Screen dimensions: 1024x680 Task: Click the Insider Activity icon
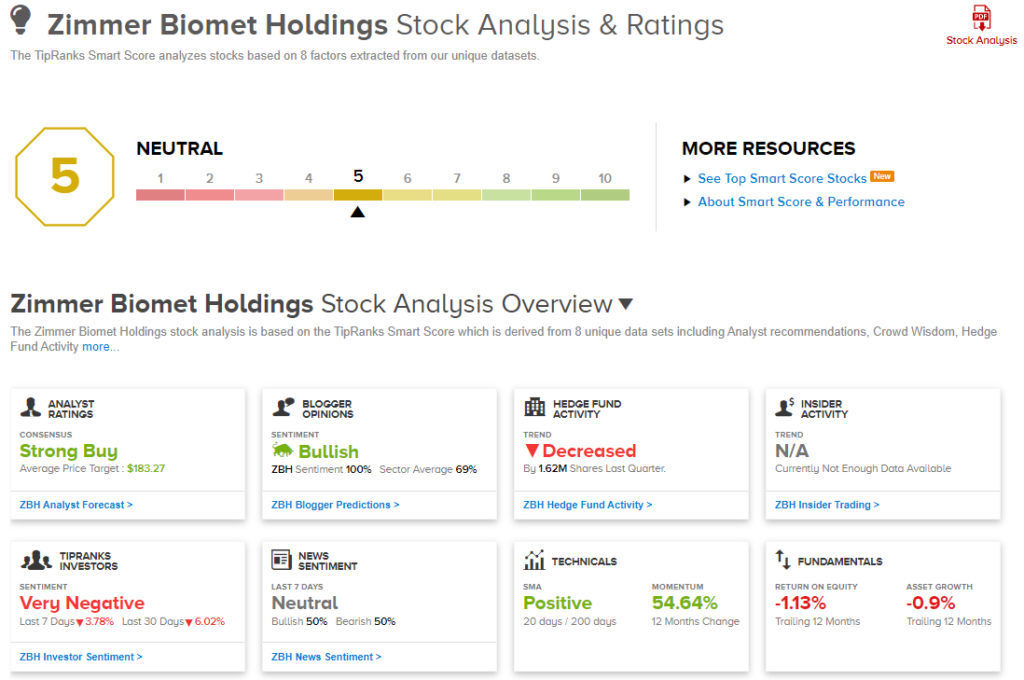pos(786,408)
